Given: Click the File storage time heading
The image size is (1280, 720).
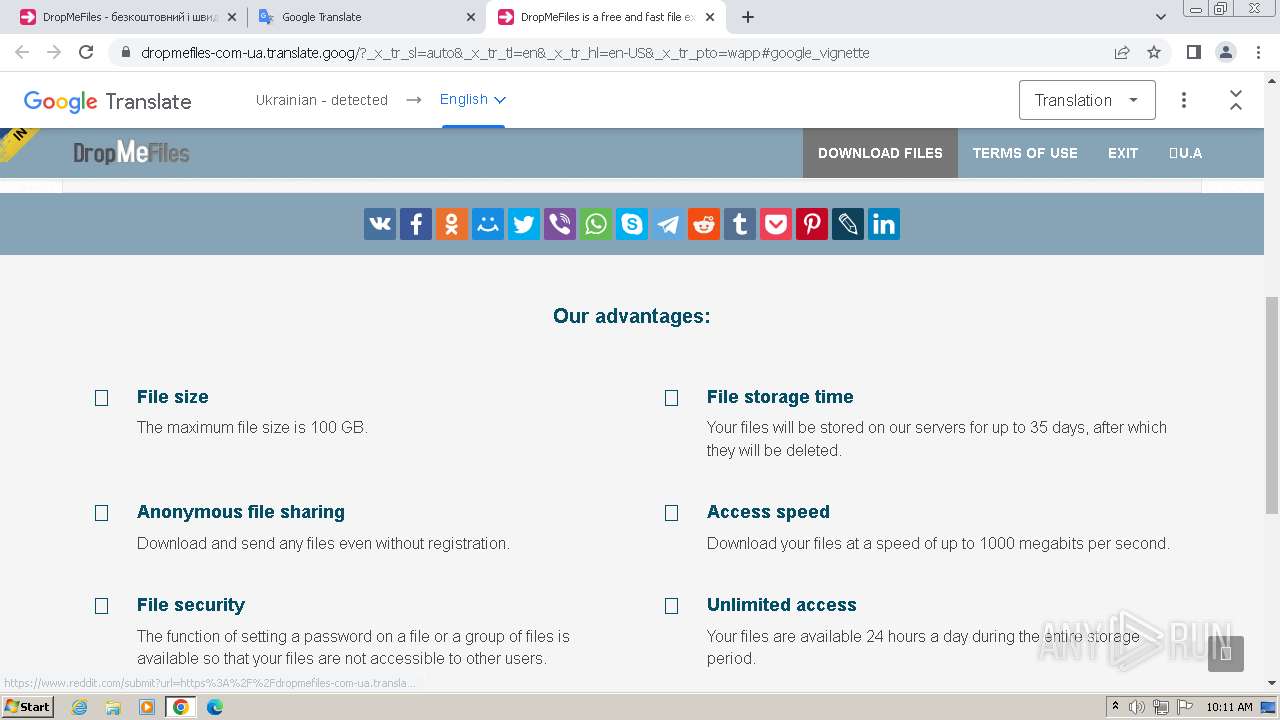Looking at the screenshot, I should [780, 397].
